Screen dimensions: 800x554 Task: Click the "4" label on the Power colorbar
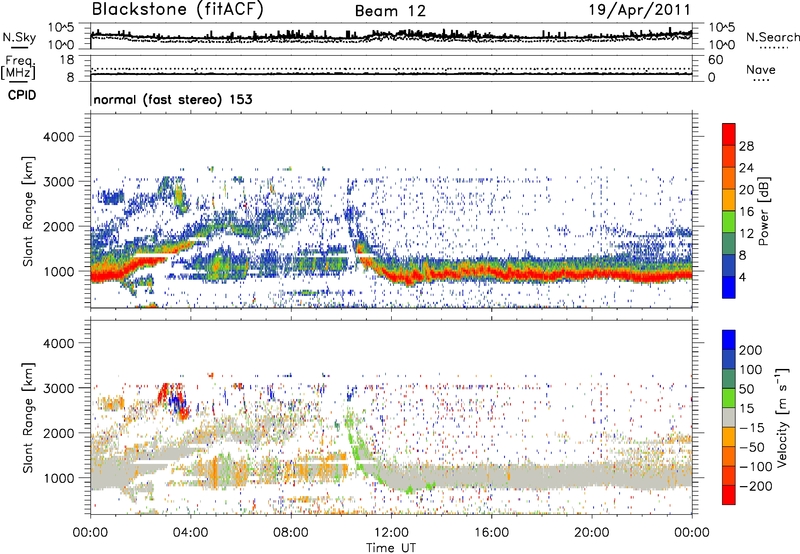(x=743, y=277)
